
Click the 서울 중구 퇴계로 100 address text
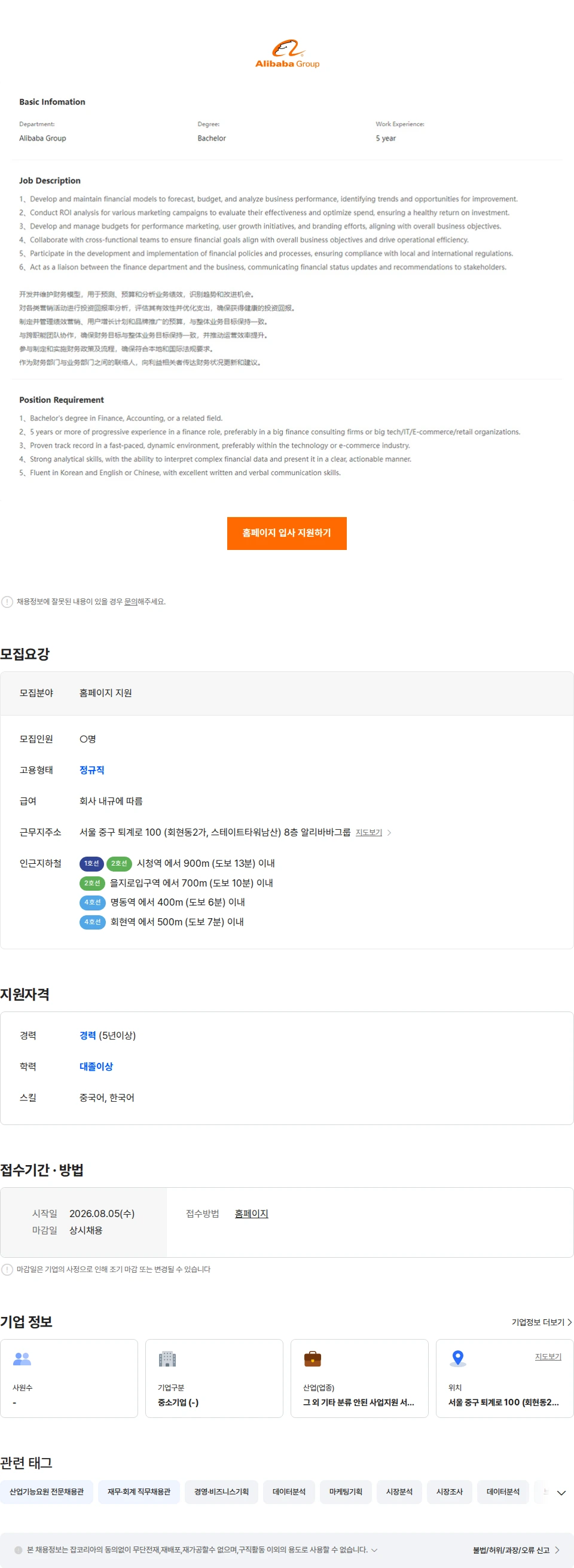pyautogui.click(x=215, y=832)
